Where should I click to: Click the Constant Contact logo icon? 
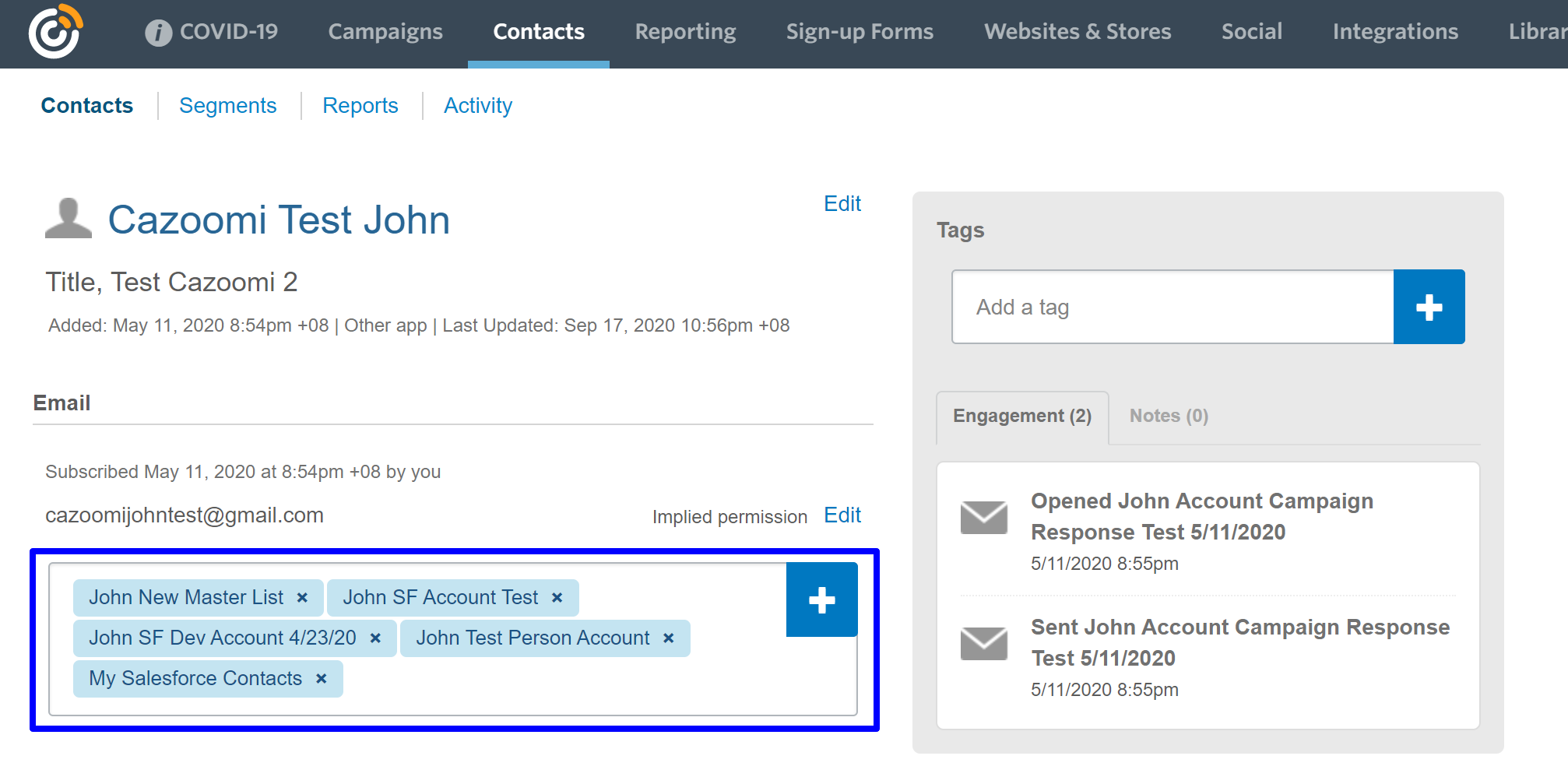pos(55,31)
